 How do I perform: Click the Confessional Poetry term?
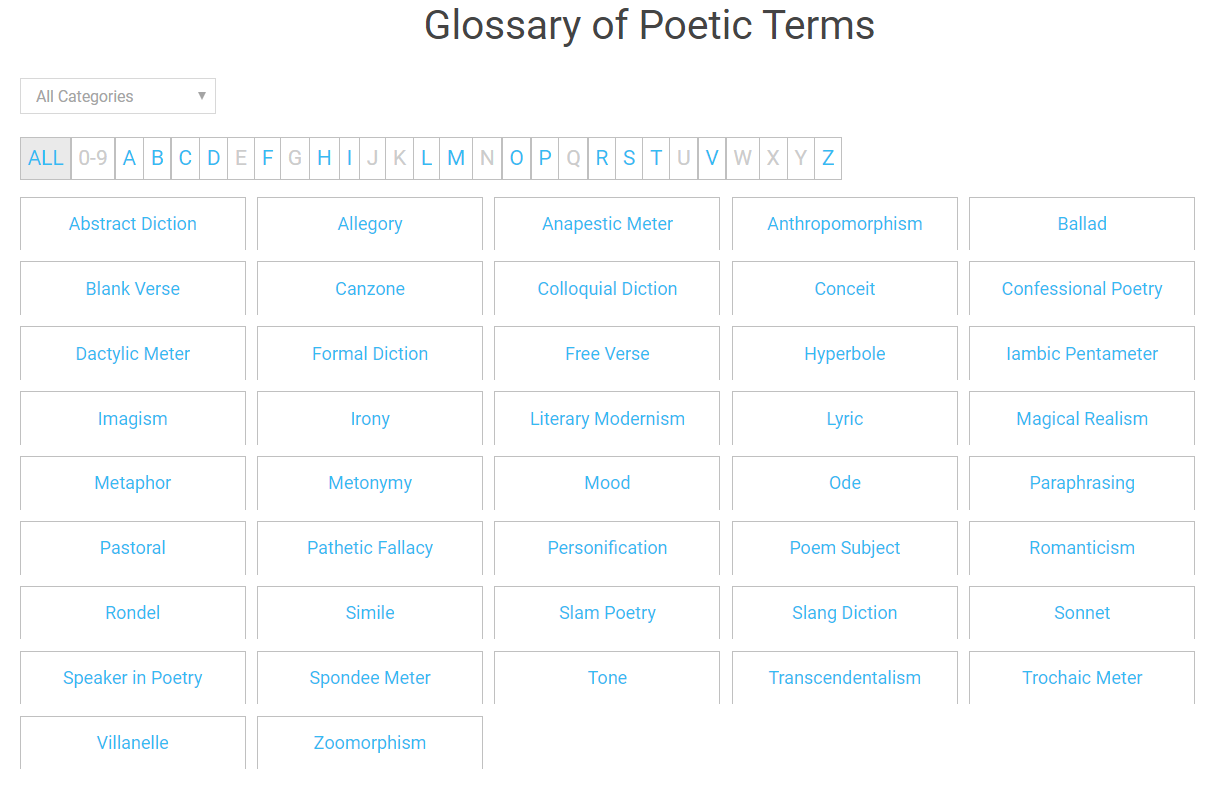pyautogui.click(x=1082, y=289)
